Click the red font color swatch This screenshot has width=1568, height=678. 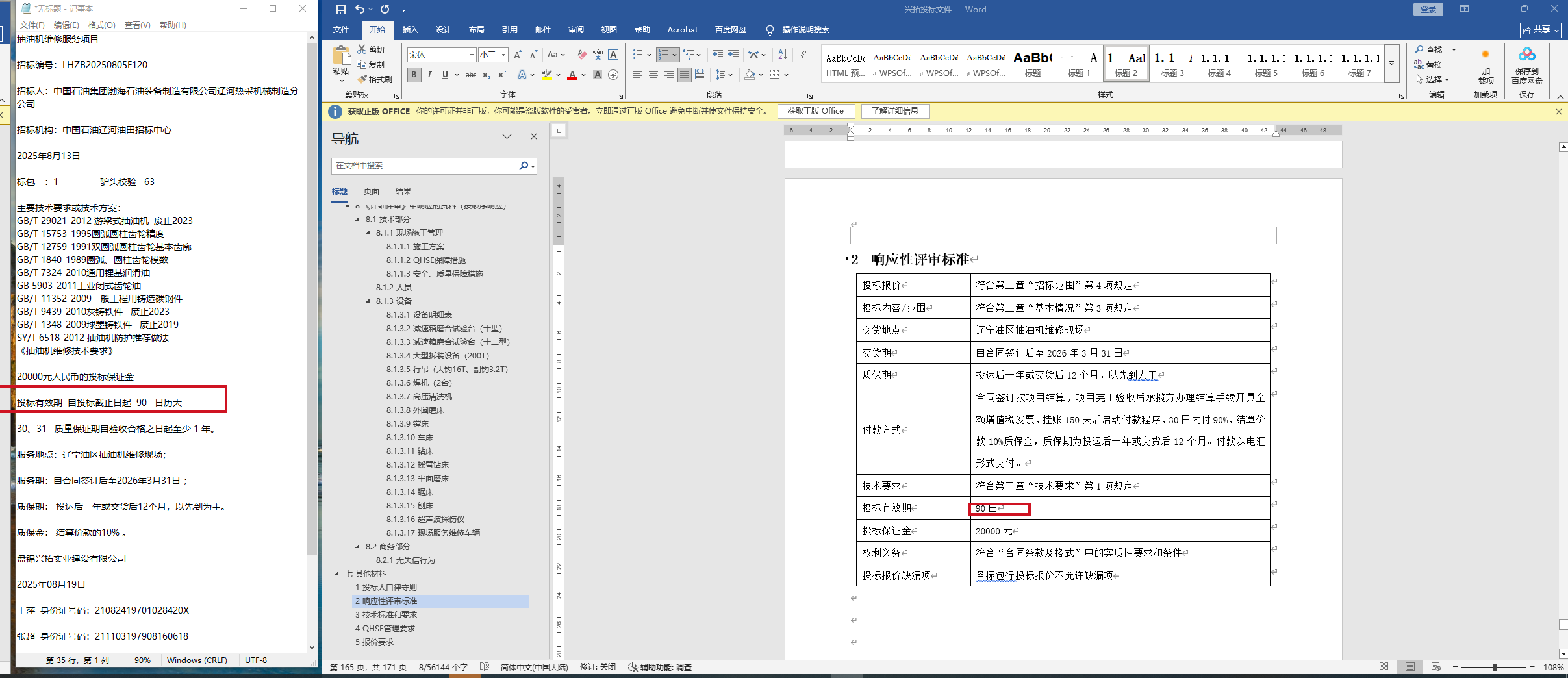coord(572,75)
